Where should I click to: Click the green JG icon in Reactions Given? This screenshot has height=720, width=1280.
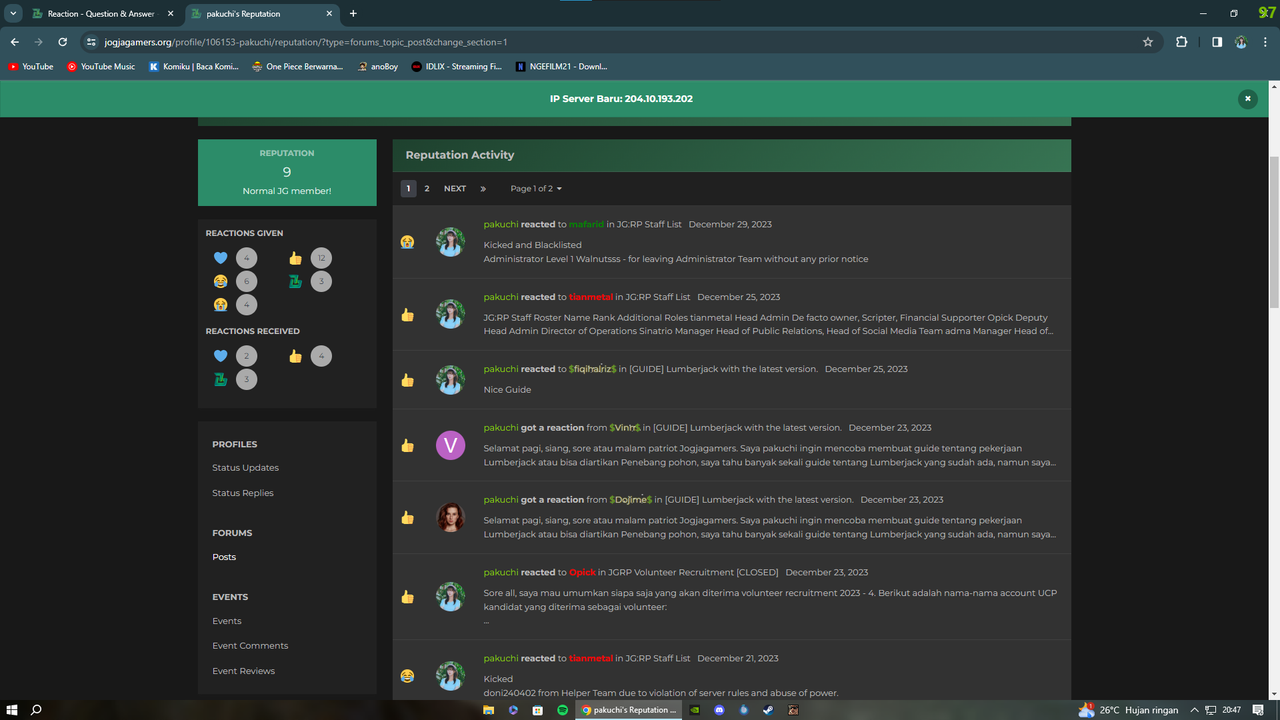[x=295, y=281]
